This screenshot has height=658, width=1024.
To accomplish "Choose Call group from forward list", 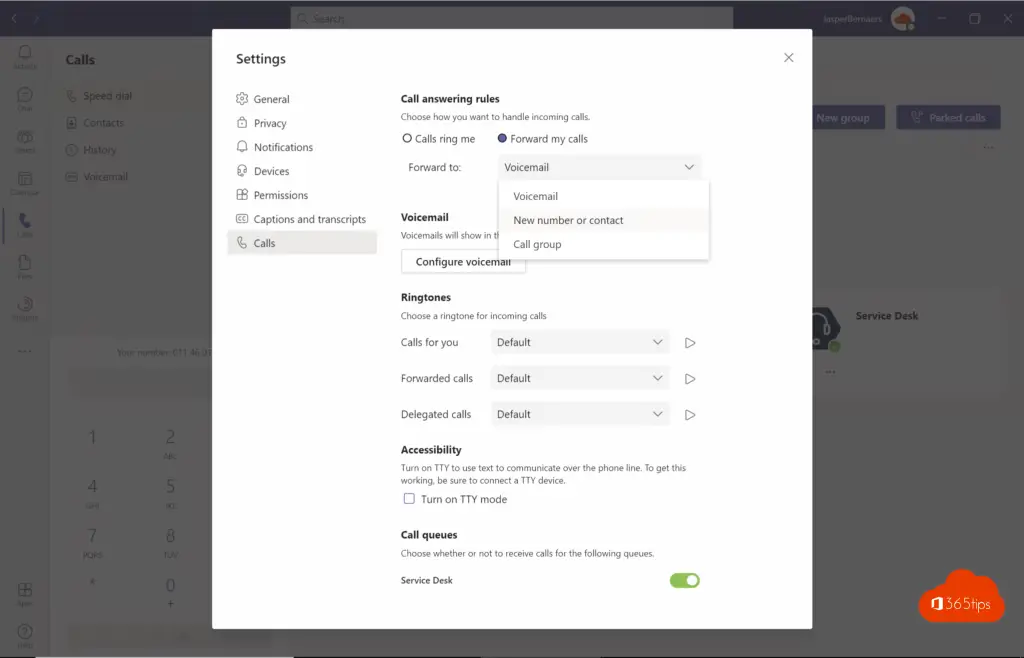I will tap(537, 245).
